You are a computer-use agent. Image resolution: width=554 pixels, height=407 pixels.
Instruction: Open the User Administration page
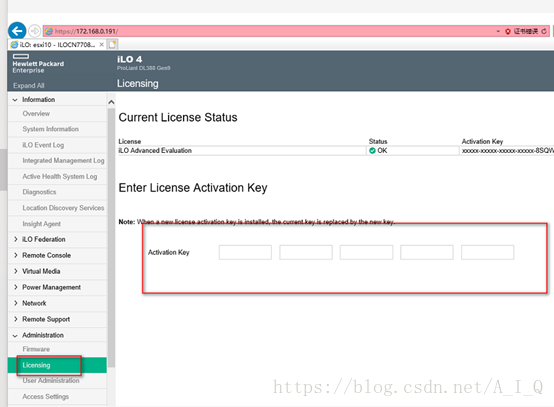click(x=51, y=381)
